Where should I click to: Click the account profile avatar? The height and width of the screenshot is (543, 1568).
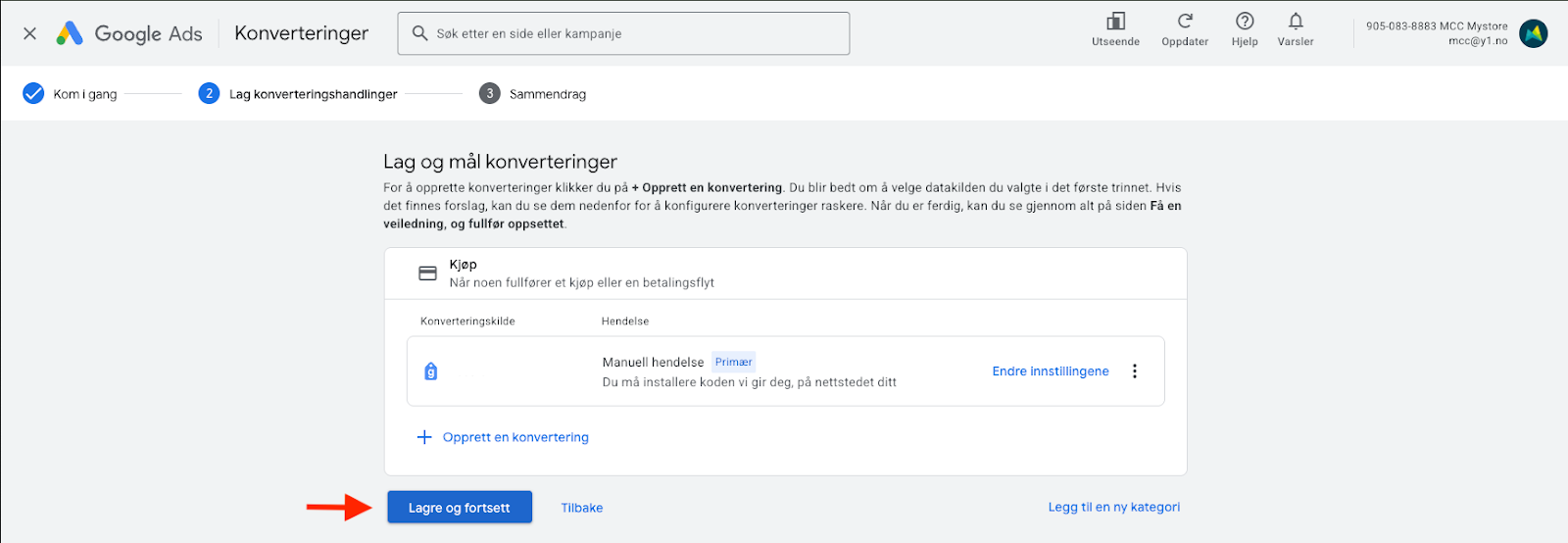pos(1534,33)
